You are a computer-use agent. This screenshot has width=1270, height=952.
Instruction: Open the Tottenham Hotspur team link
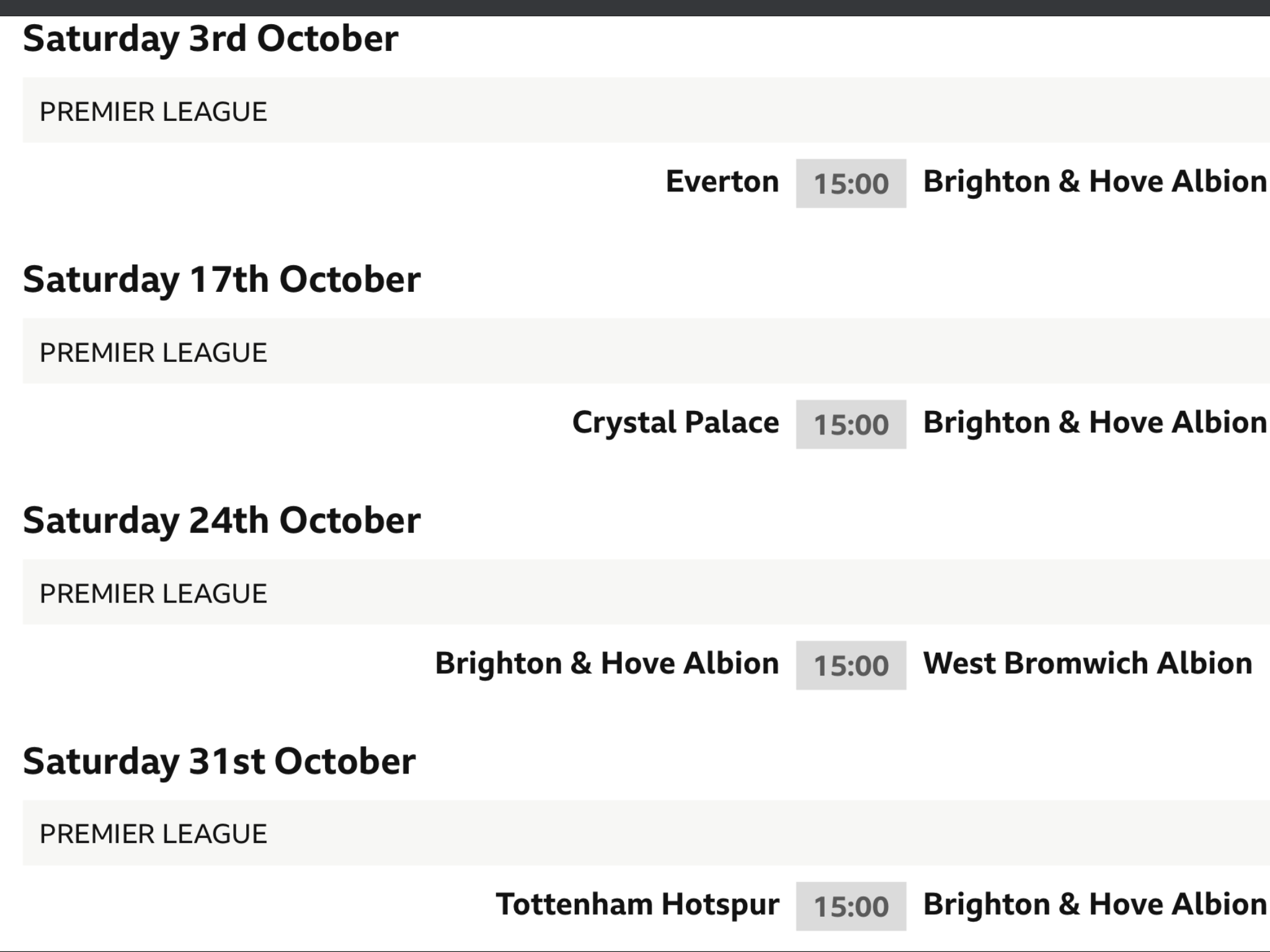[x=637, y=905]
